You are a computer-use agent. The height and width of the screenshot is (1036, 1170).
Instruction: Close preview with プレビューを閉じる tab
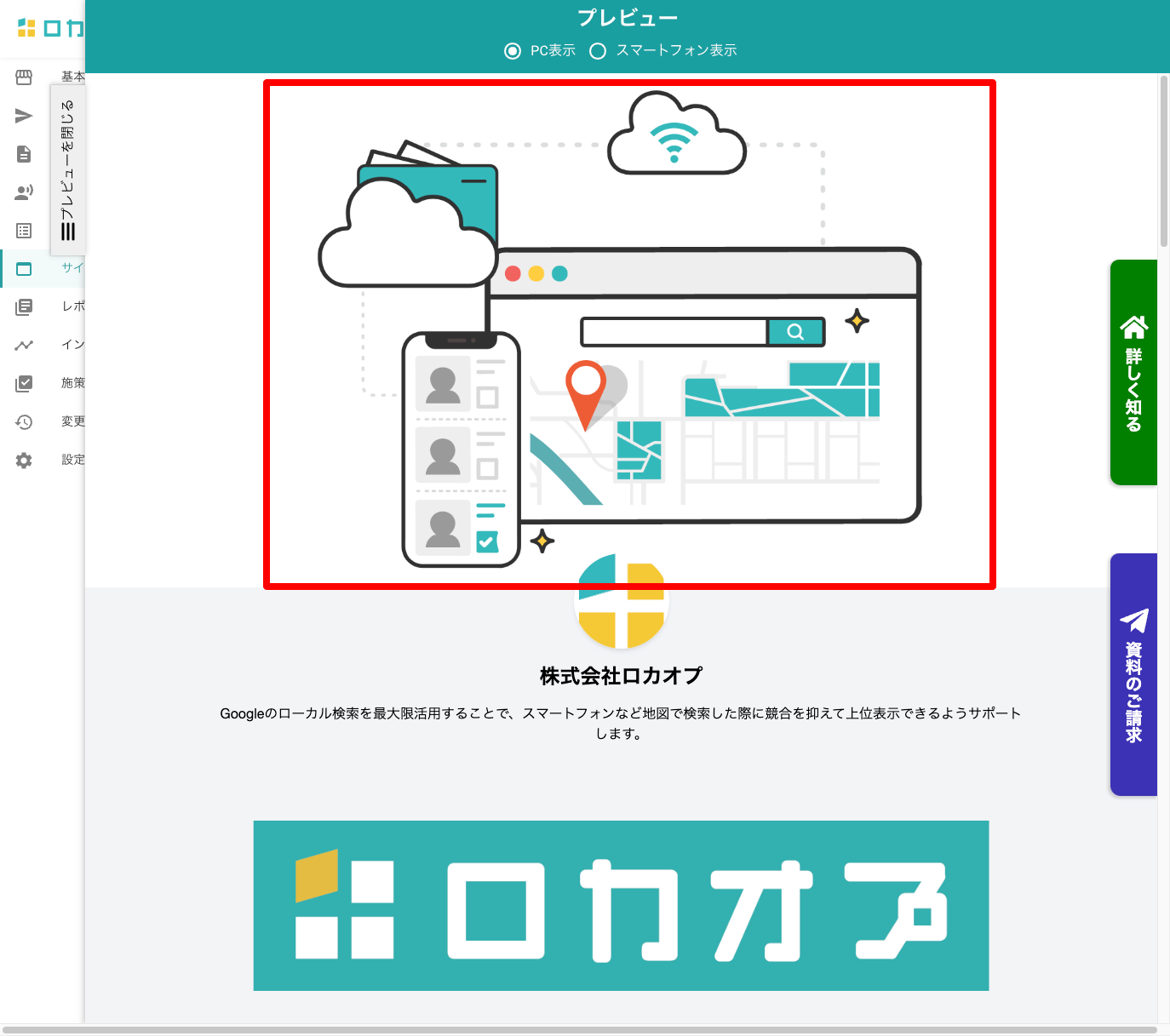[x=68, y=169]
